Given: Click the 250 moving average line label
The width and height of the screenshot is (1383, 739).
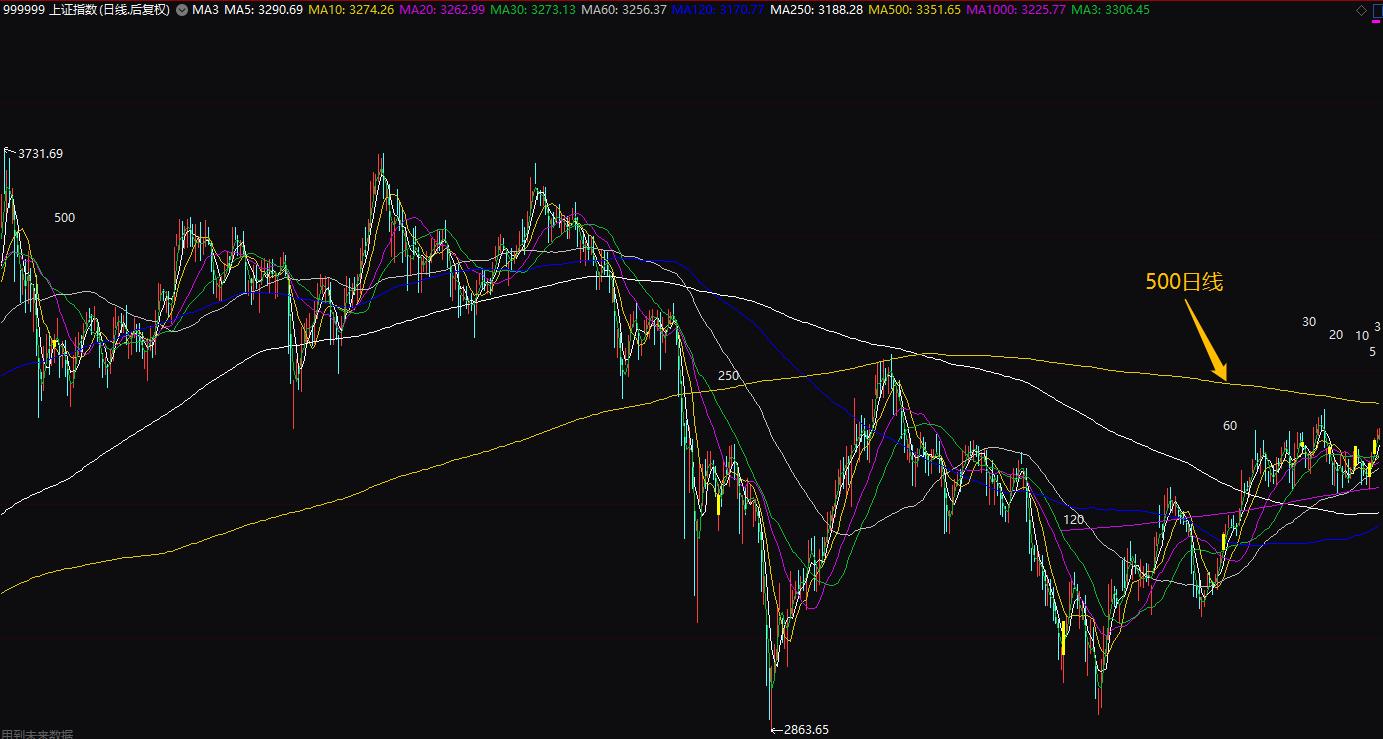Looking at the screenshot, I should (728, 376).
